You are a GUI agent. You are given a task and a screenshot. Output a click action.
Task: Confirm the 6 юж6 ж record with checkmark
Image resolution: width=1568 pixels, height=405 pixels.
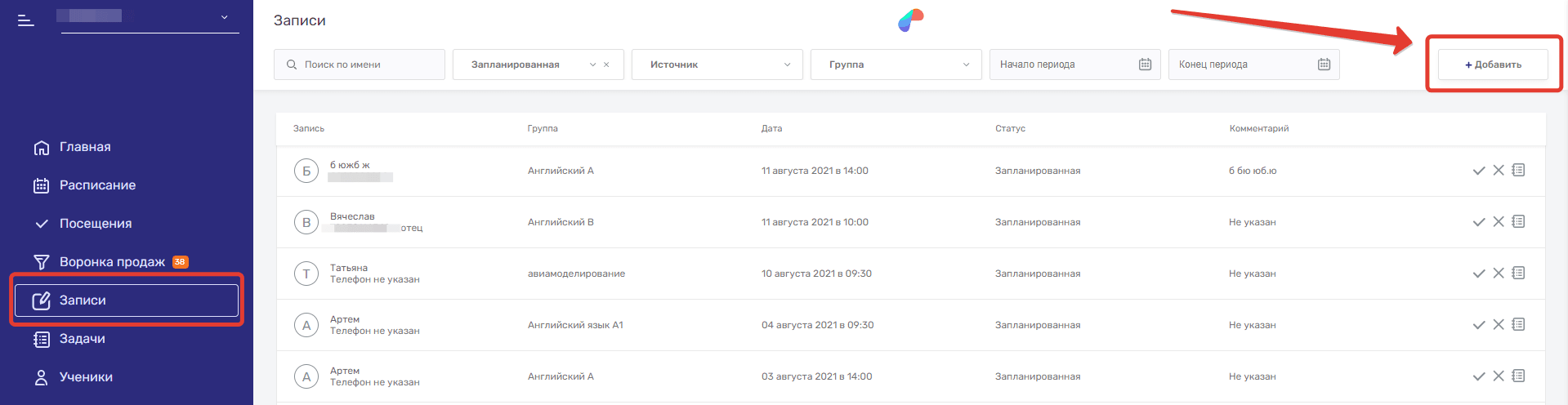coord(1478,171)
